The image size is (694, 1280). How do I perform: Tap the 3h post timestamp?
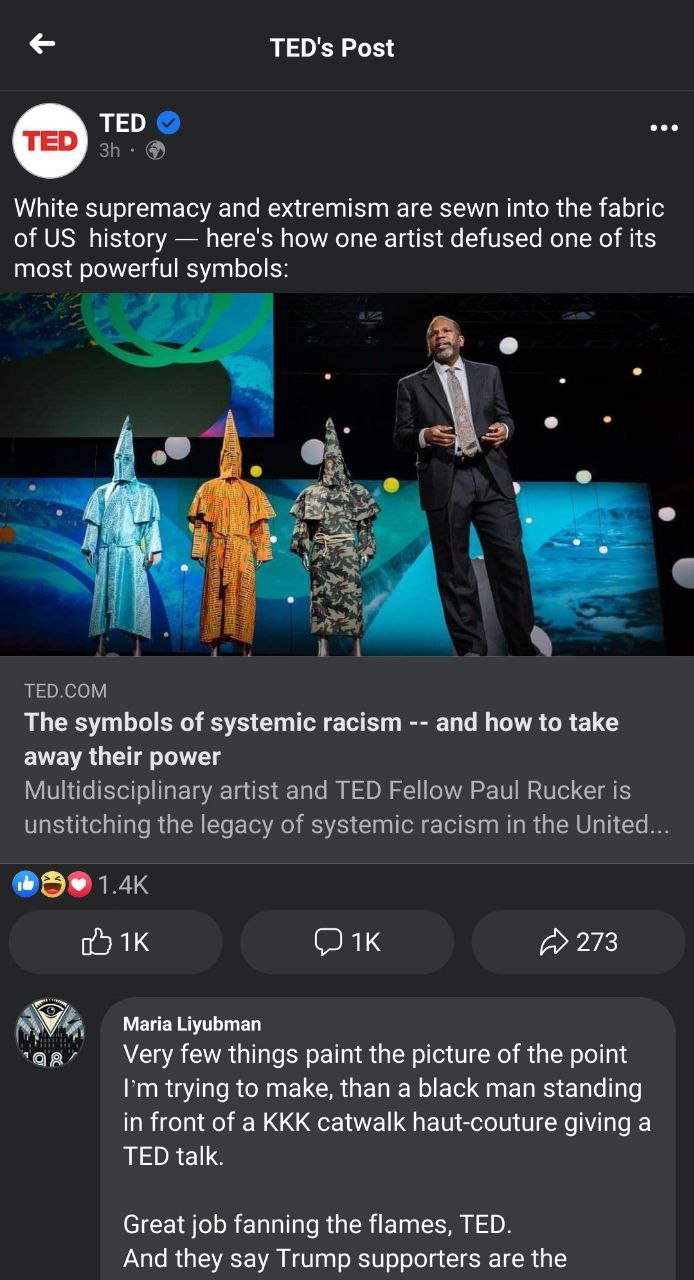(109, 151)
